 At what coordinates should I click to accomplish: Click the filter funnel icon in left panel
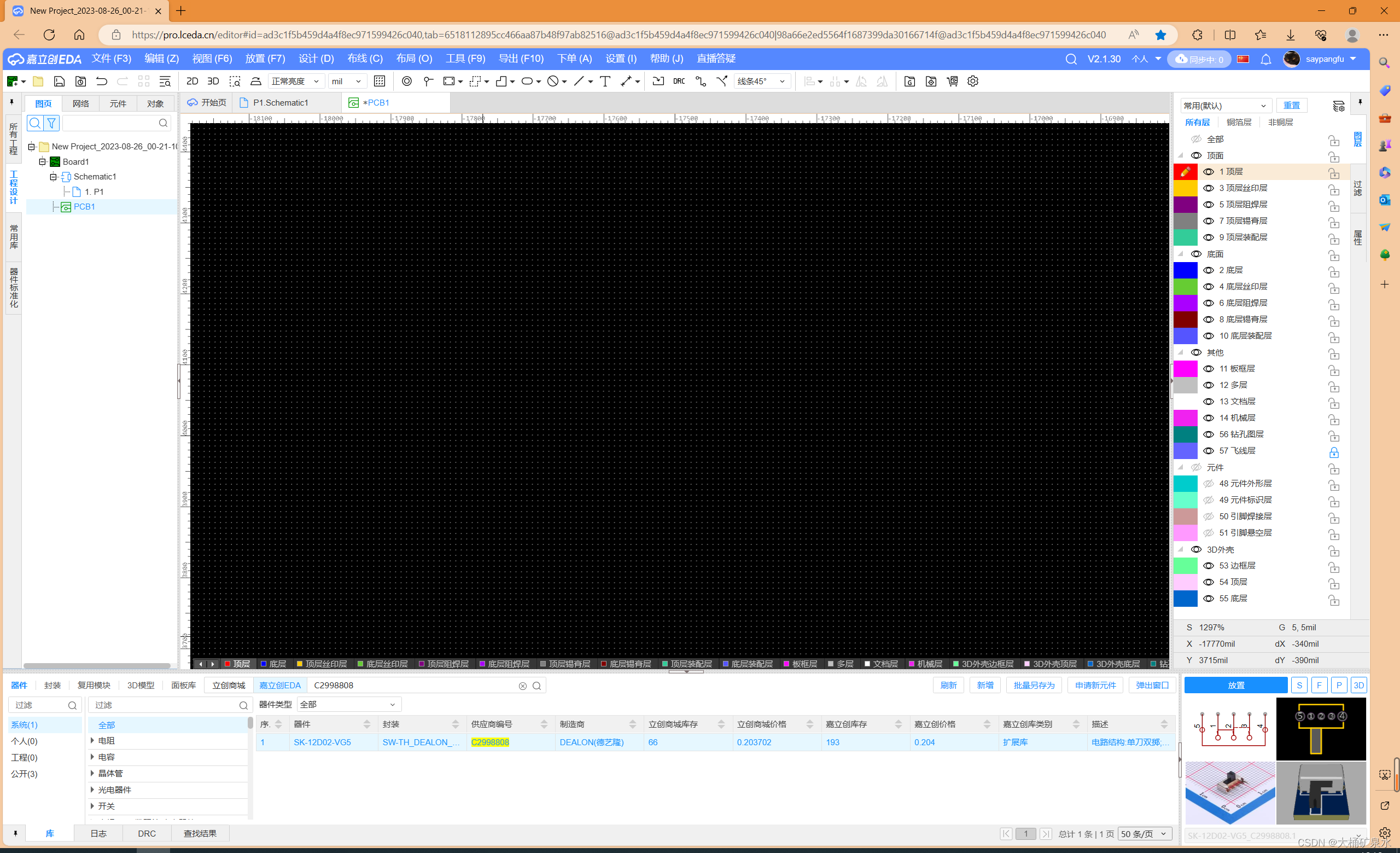coord(52,123)
